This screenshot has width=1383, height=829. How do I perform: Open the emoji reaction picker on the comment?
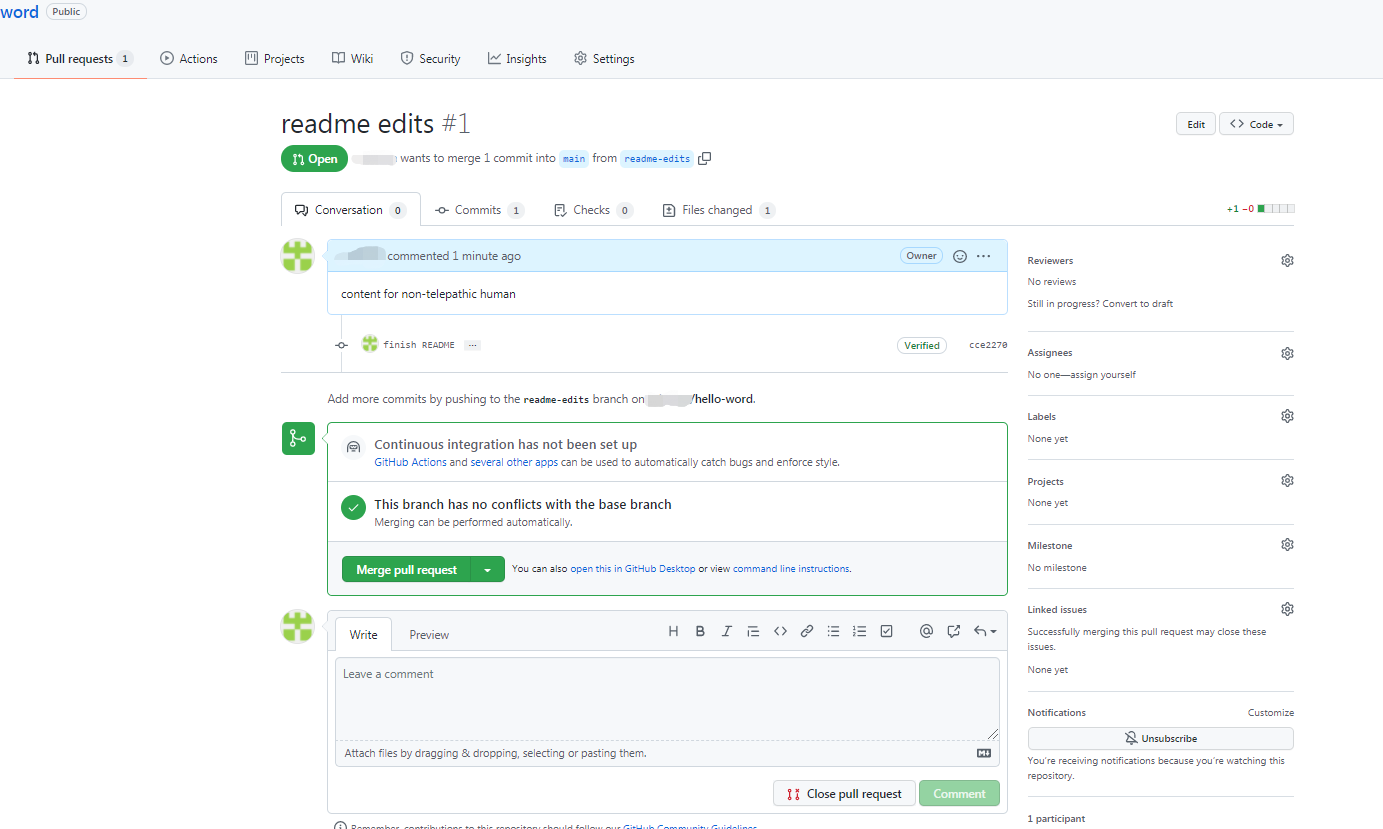pos(960,255)
